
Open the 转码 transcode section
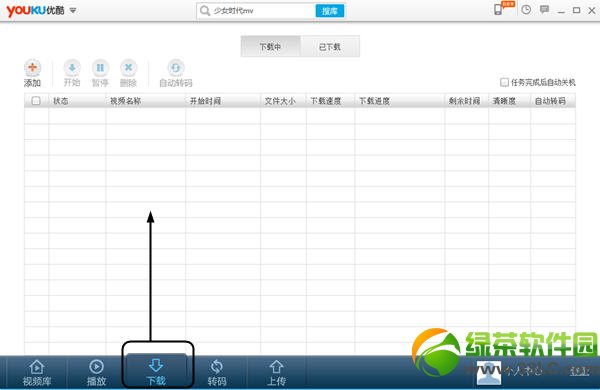217,372
